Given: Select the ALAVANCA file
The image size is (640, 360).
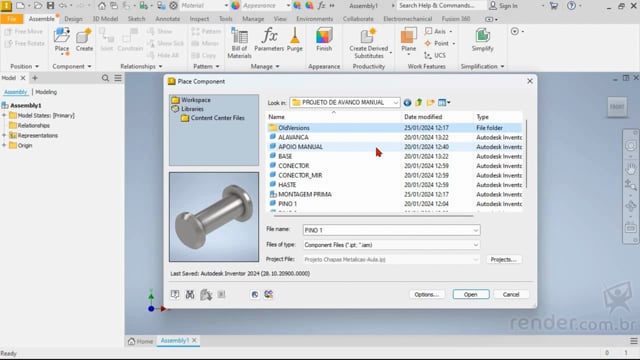Looking at the screenshot, I should [x=293, y=138].
